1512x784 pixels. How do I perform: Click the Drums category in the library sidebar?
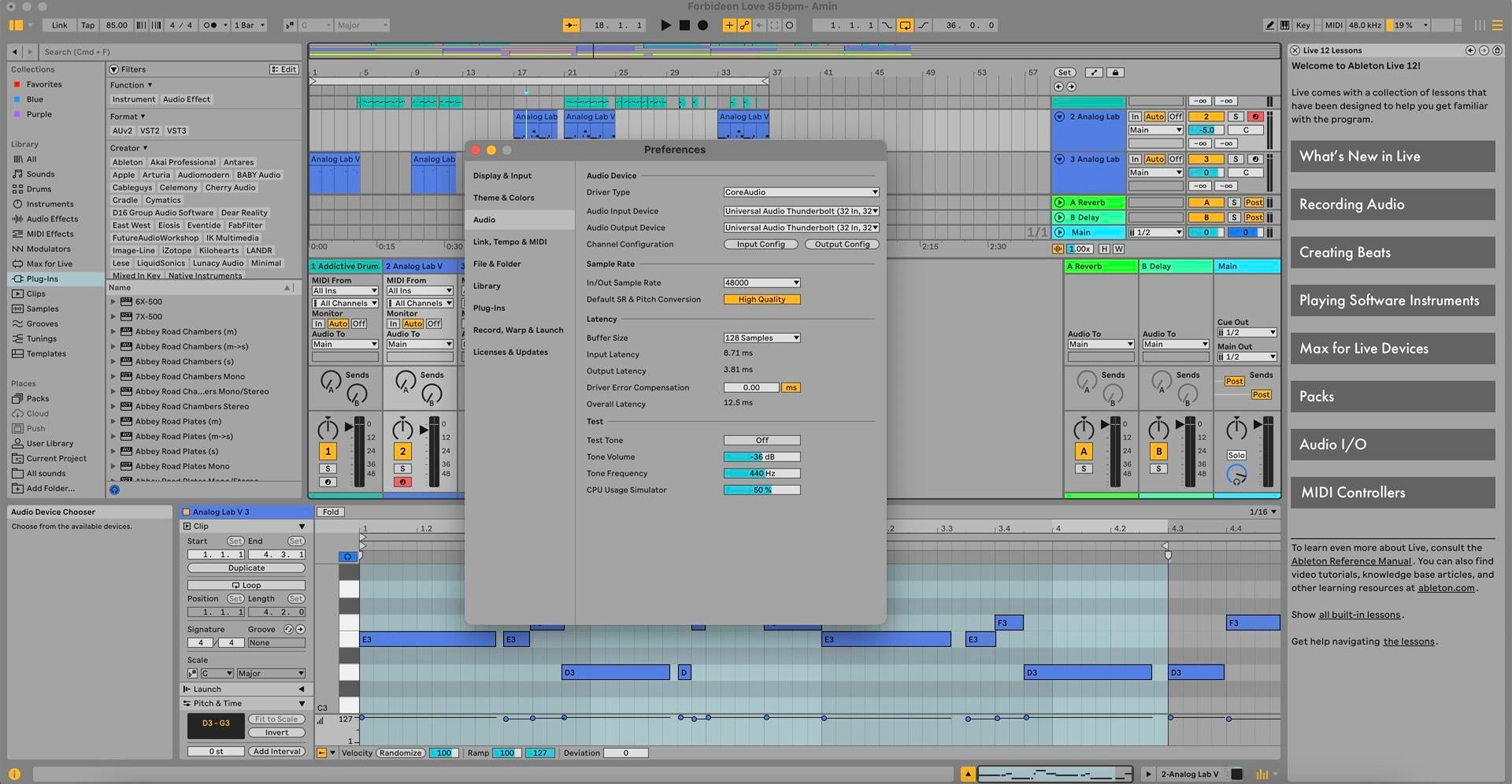point(36,188)
